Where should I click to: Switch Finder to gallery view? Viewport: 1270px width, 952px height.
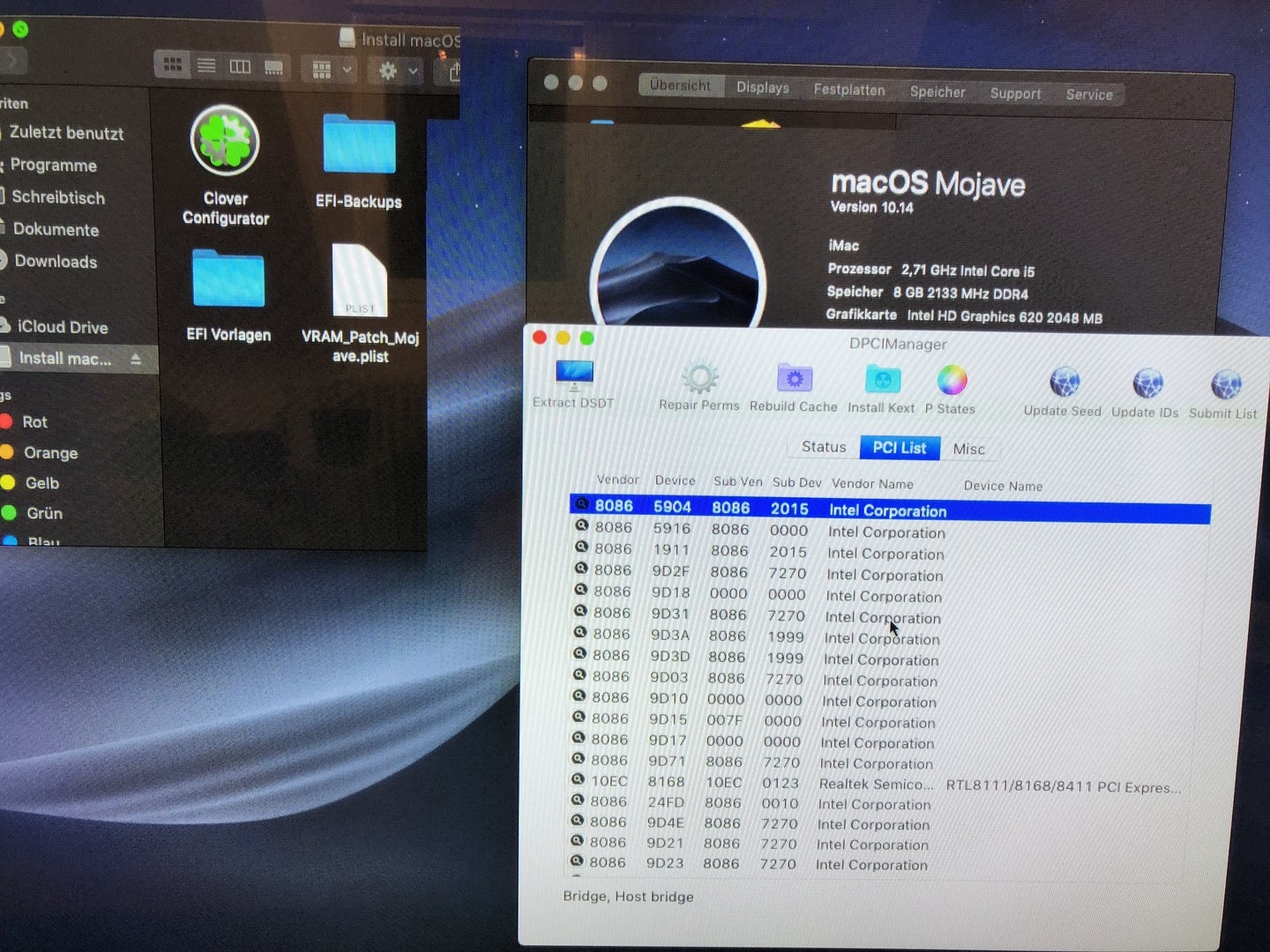(274, 68)
